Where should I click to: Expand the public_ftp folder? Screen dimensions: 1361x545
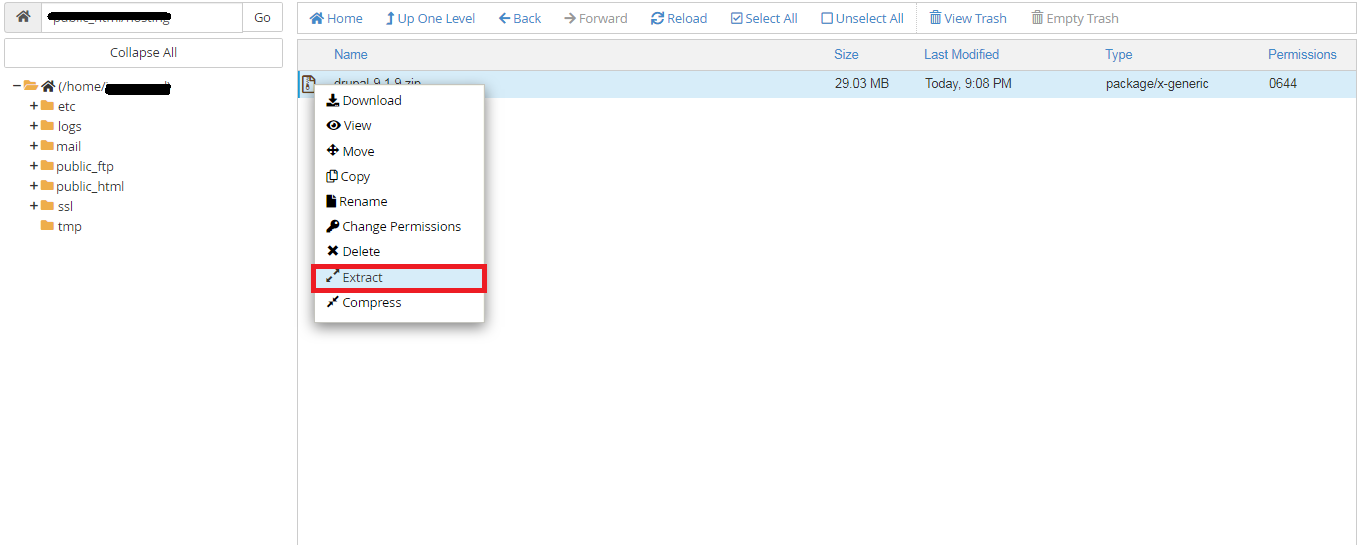[x=34, y=166]
